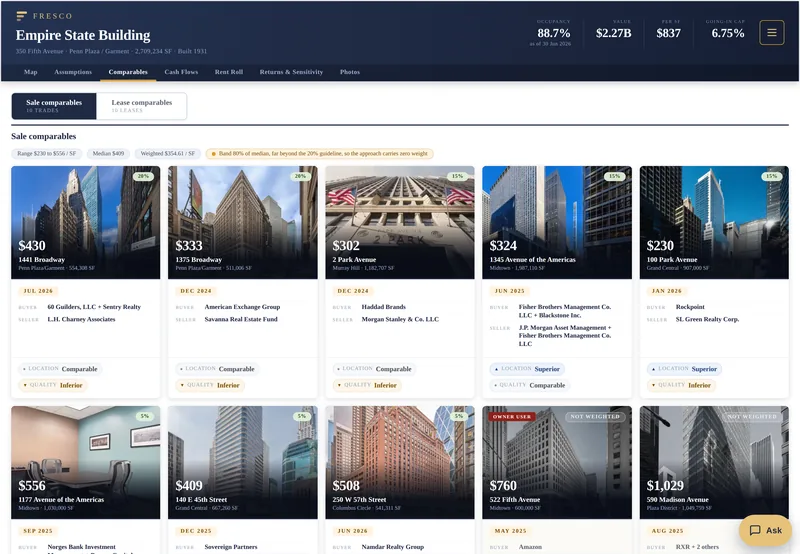Switch to the Assumptions tab
800x554 pixels.
click(x=73, y=72)
